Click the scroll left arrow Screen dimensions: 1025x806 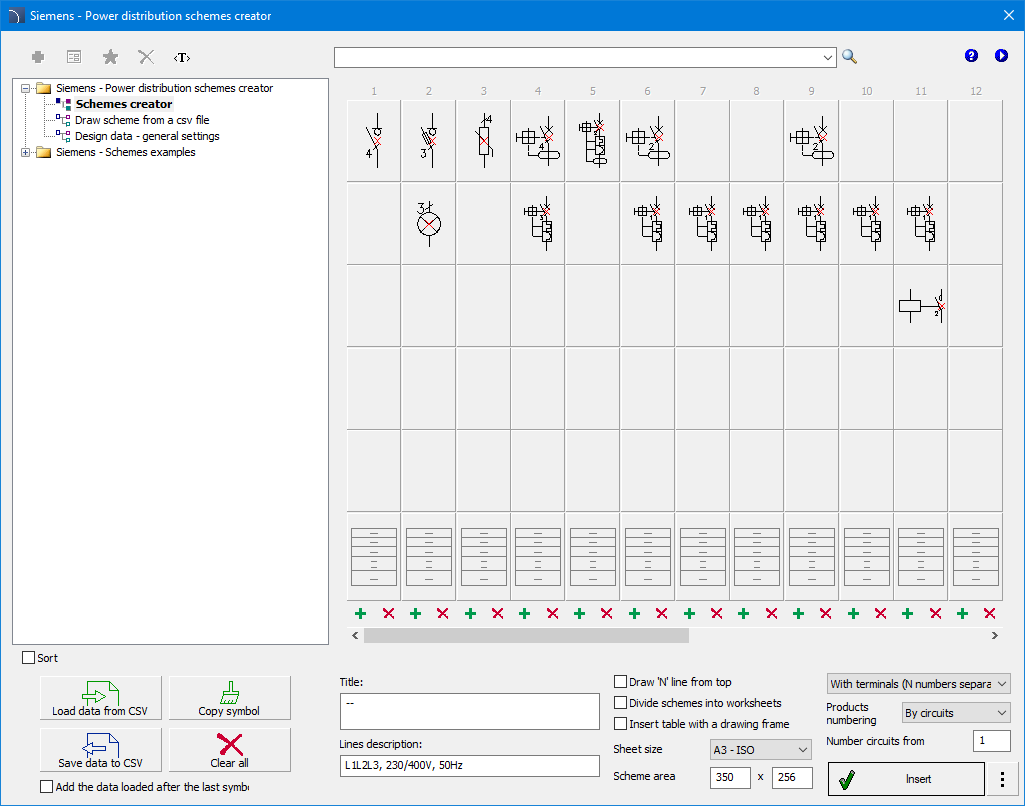(355, 635)
